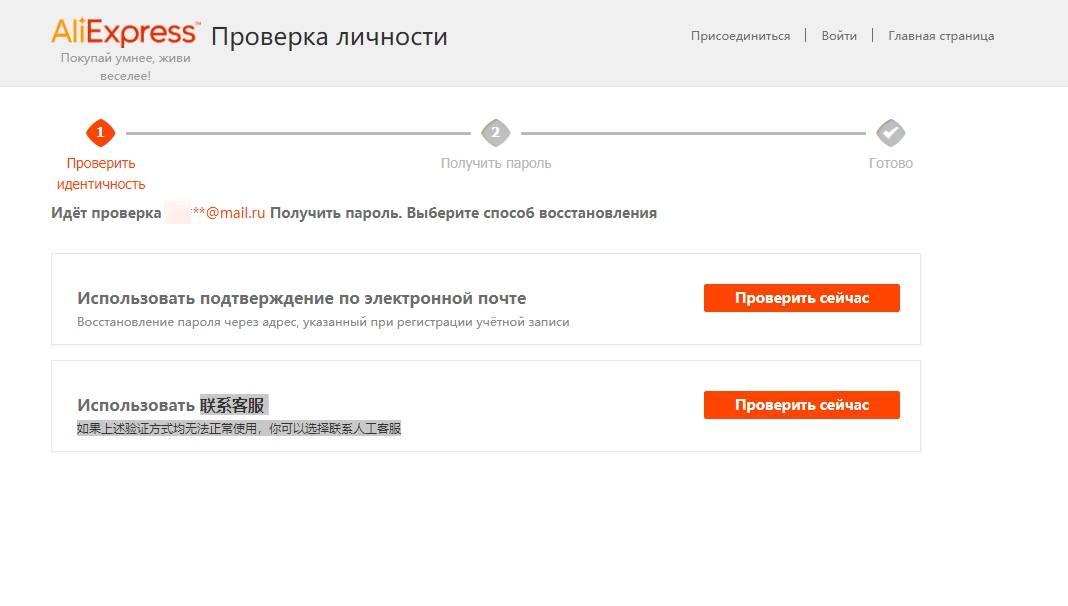Click progress line between steps 1 and 2
The height and width of the screenshot is (606, 1068).
point(298,133)
